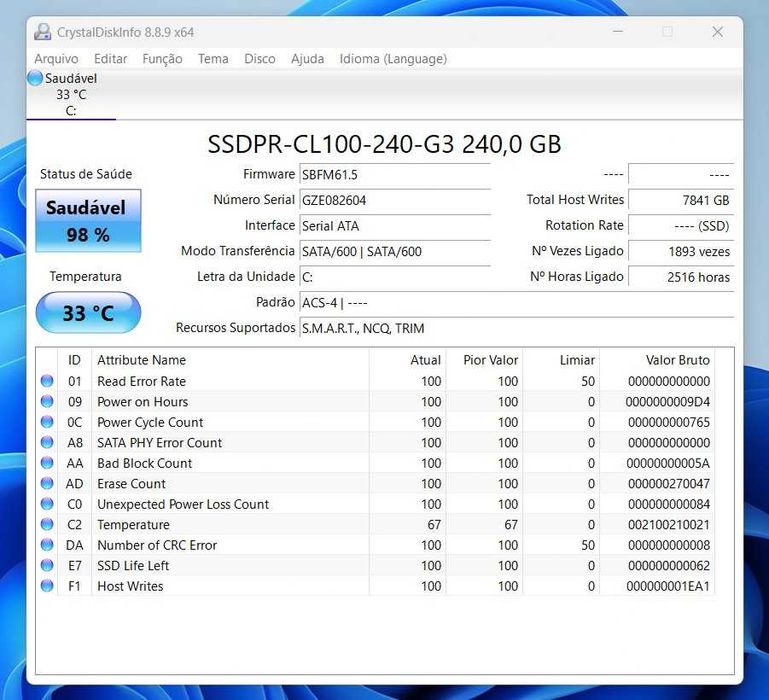Click raw value 000000270047

tap(669, 484)
